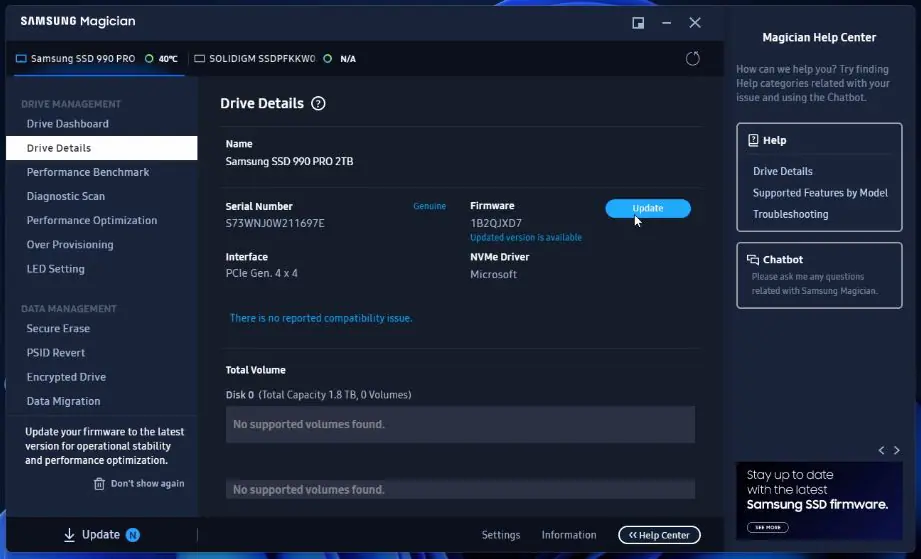This screenshot has height=559, width=921.
Task: Go to next Help Center banner
Action: pyautogui.click(x=896, y=450)
